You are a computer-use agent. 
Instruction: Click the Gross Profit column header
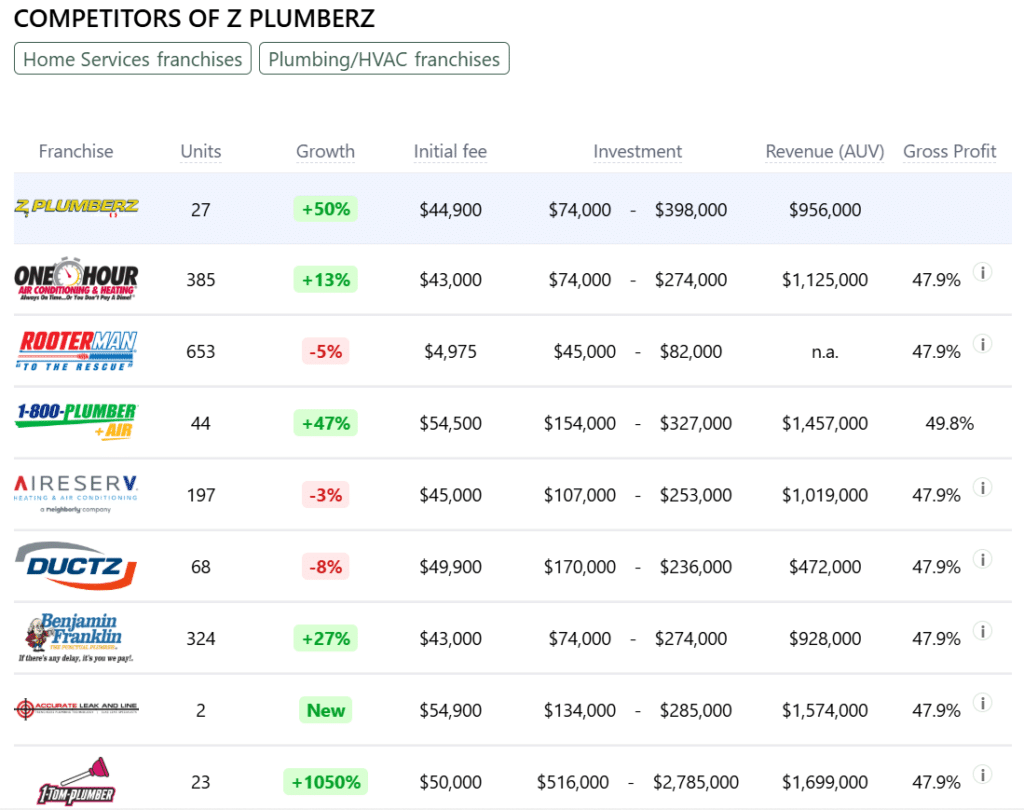click(950, 152)
